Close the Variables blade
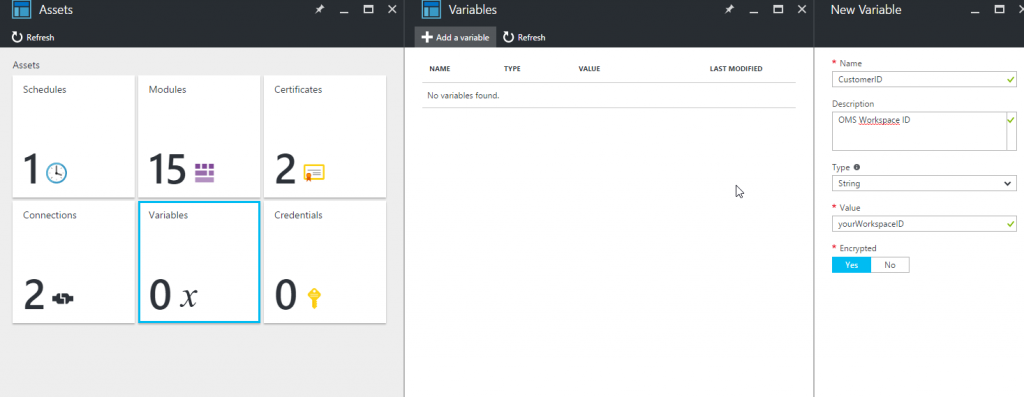 [x=801, y=9]
